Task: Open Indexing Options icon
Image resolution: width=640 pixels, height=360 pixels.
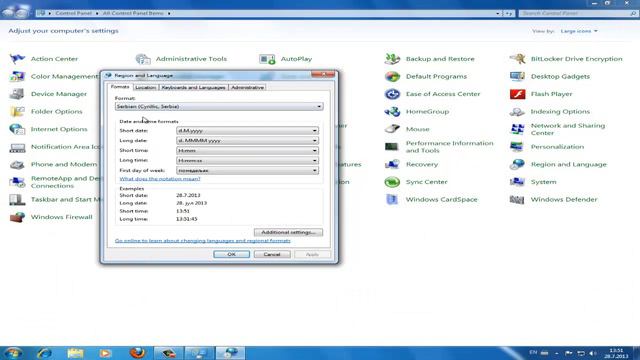Action: coord(517,111)
